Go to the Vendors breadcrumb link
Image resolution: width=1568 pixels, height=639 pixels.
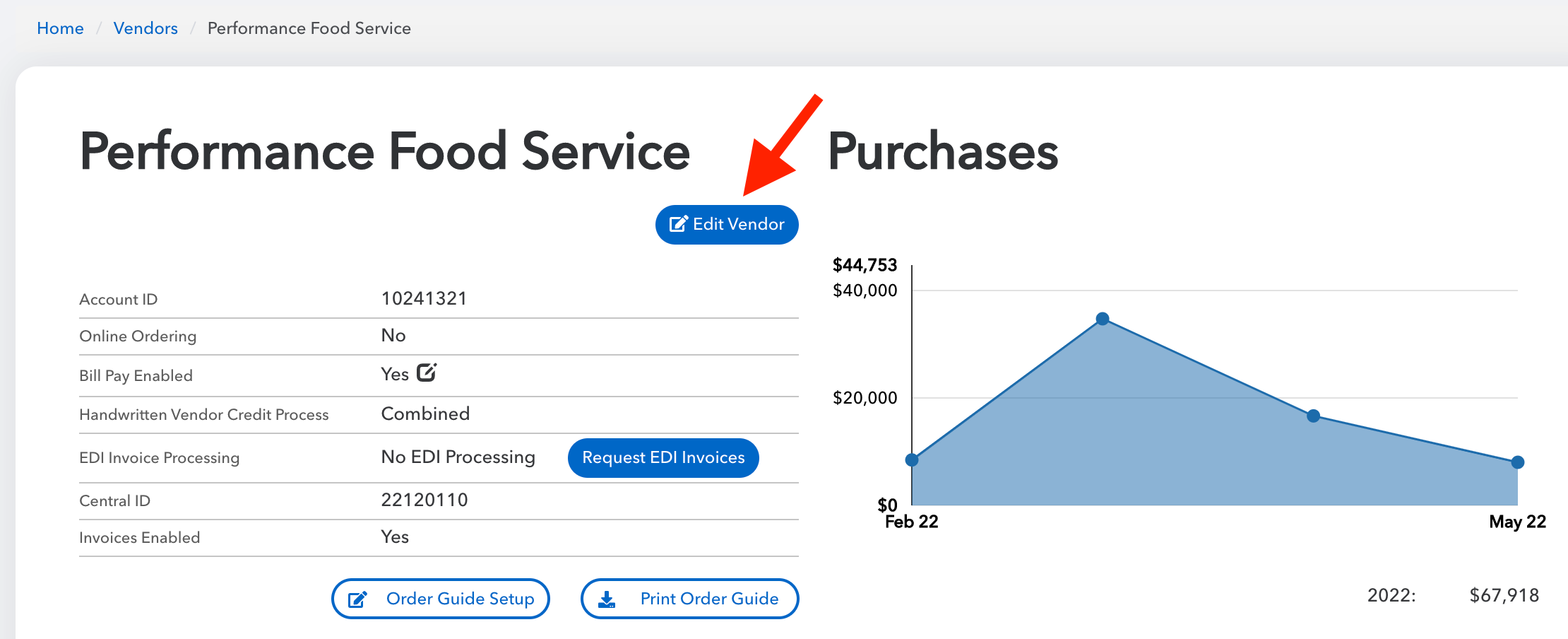(x=145, y=28)
